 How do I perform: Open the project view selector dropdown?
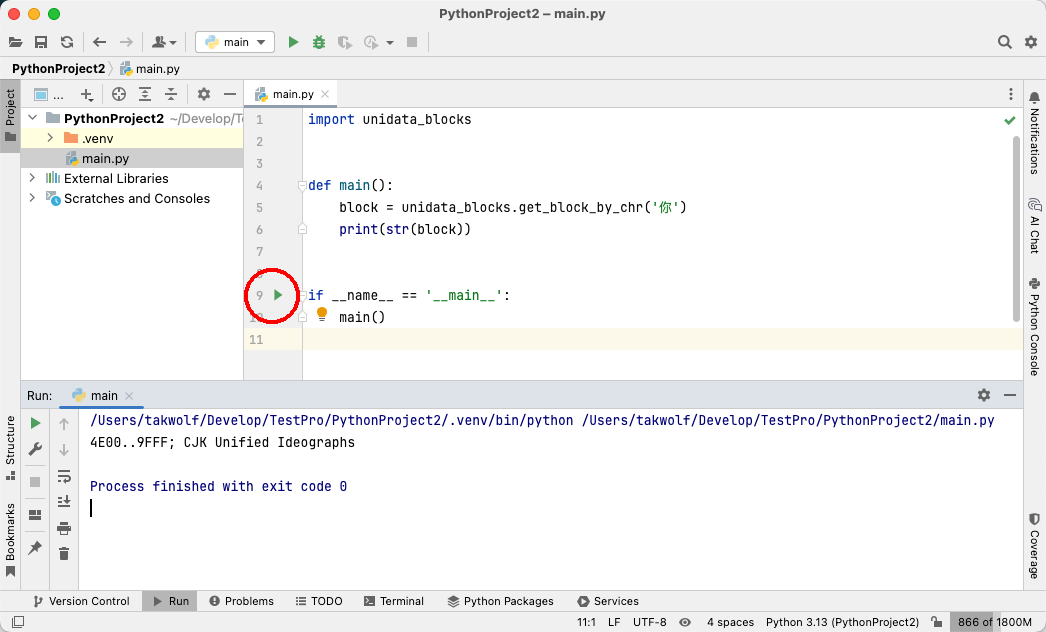pyautogui.click(x=49, y=95)
